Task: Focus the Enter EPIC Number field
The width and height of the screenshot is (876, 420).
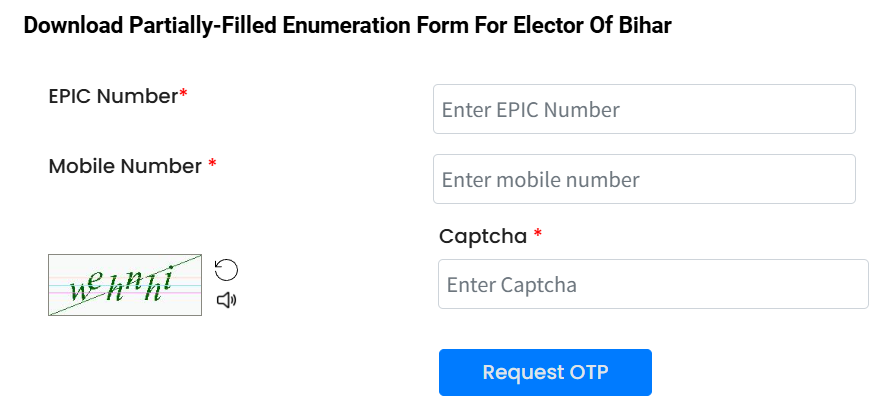Action: click(x=644, y=109)
